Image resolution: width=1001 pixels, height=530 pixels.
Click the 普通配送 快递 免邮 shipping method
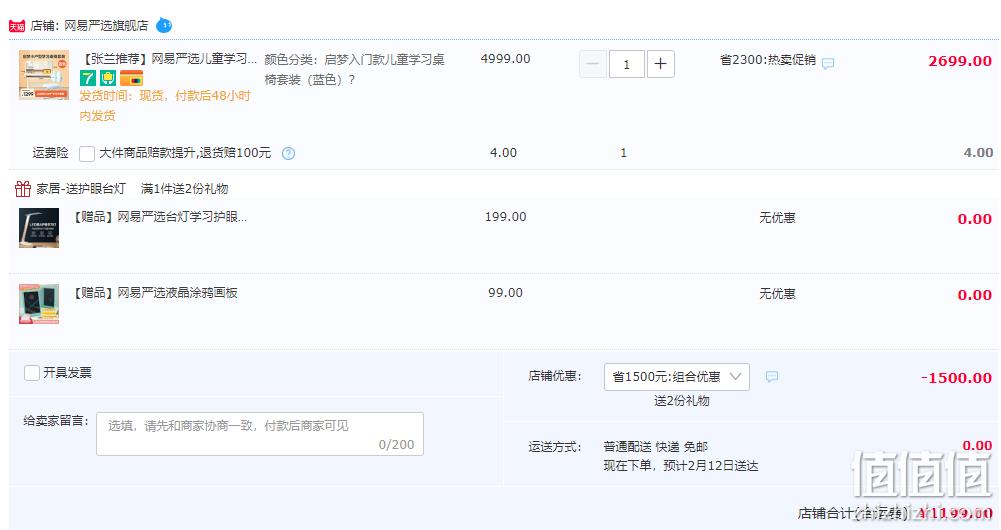click(656, 447)
